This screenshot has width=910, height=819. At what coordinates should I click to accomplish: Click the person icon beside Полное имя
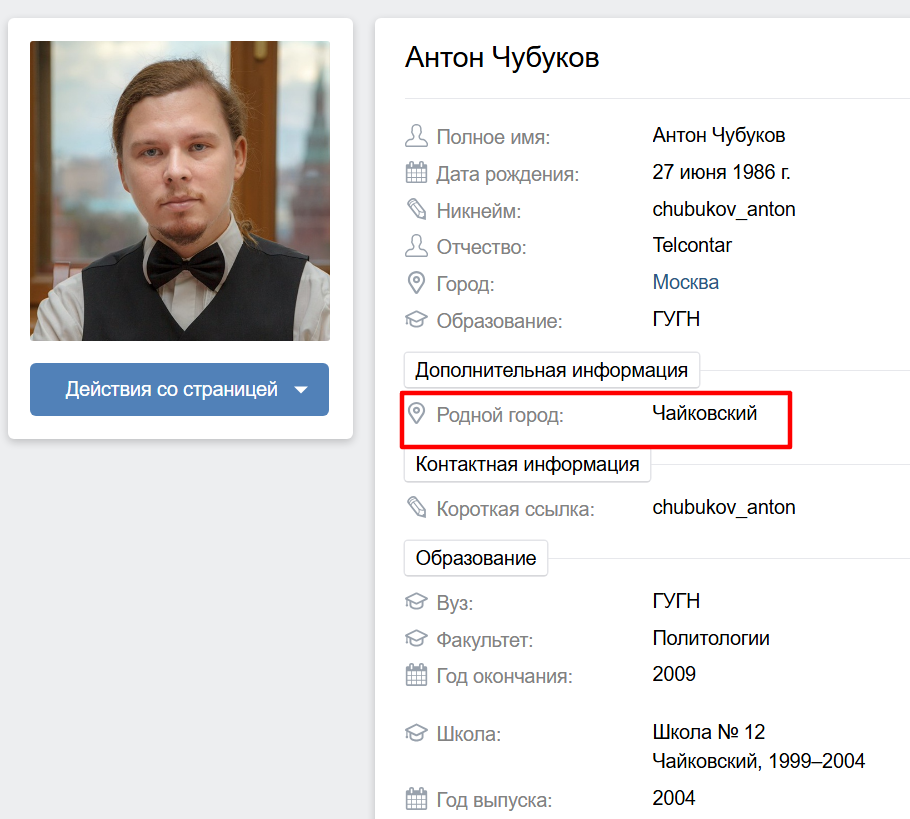tap(416, 136)
